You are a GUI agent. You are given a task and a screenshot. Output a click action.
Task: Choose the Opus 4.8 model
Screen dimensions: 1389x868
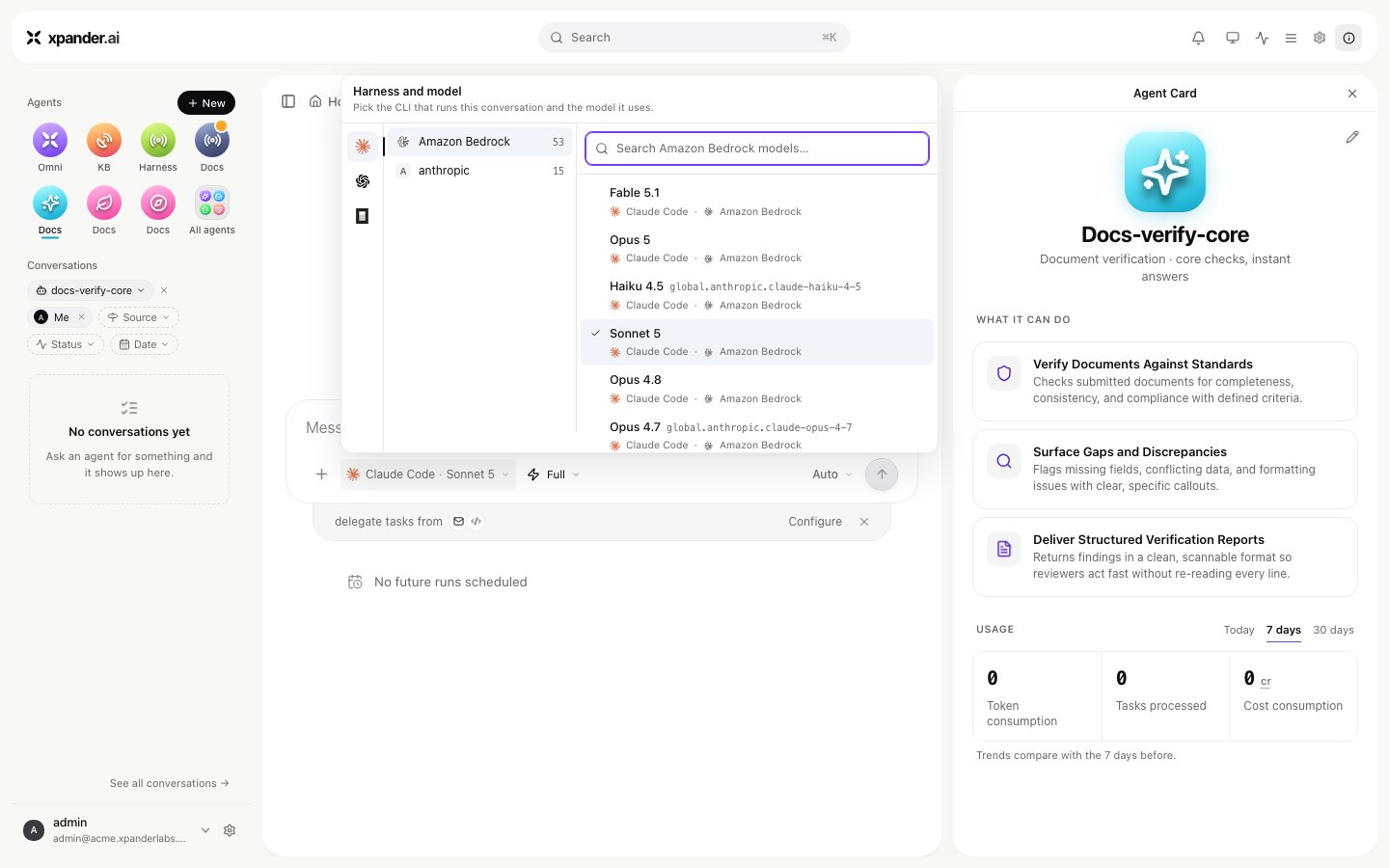pos(757,389)
